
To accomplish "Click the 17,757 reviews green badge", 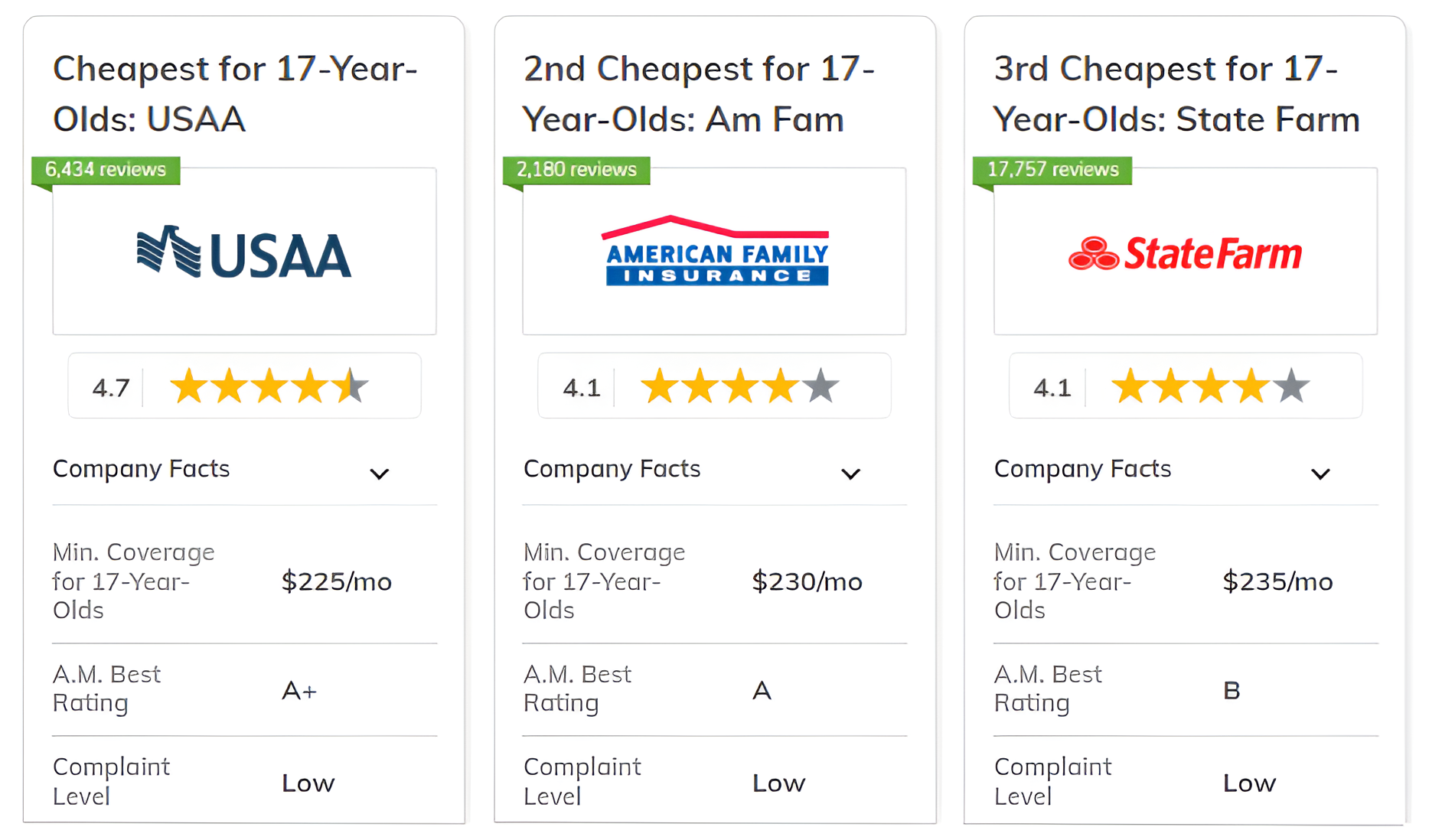I will (x=1052, y=169).
